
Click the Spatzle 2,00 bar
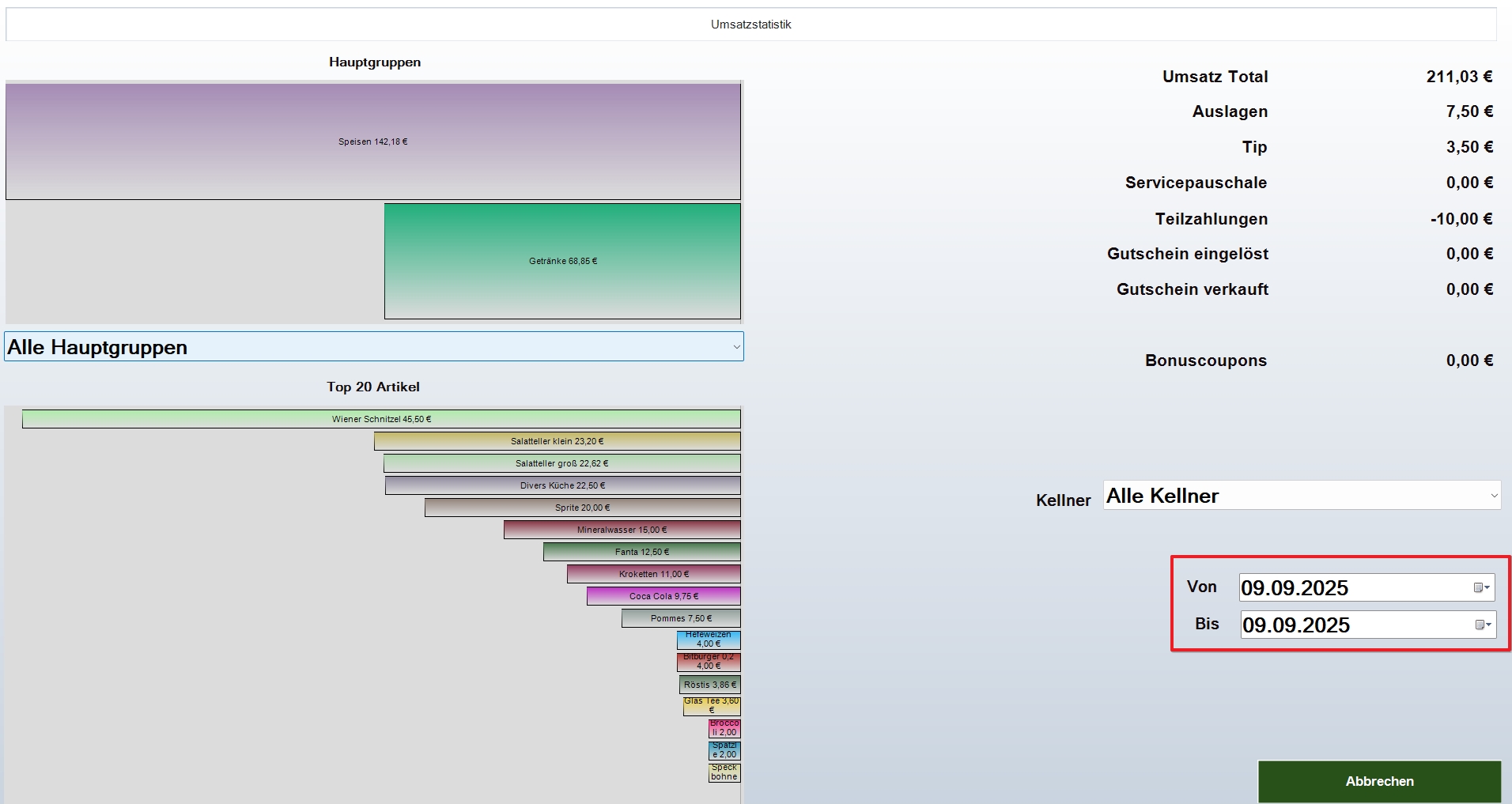point(724,750)
